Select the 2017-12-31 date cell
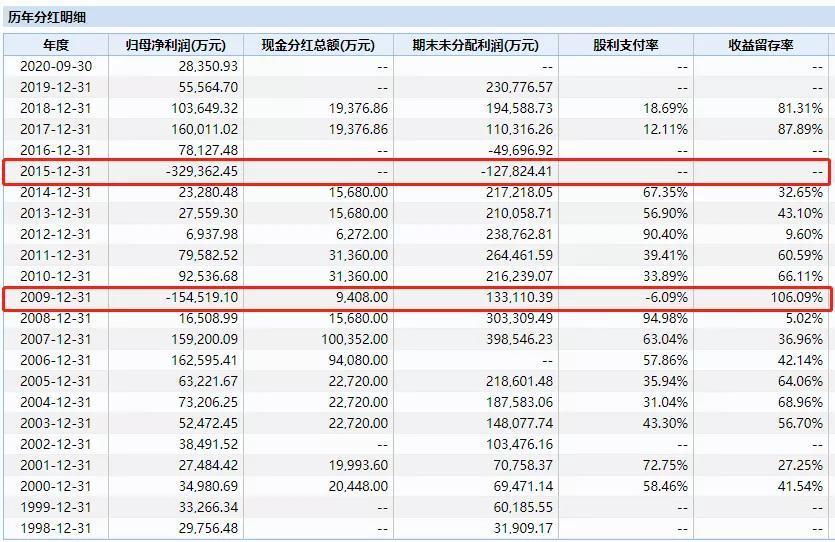 [56, 129]
